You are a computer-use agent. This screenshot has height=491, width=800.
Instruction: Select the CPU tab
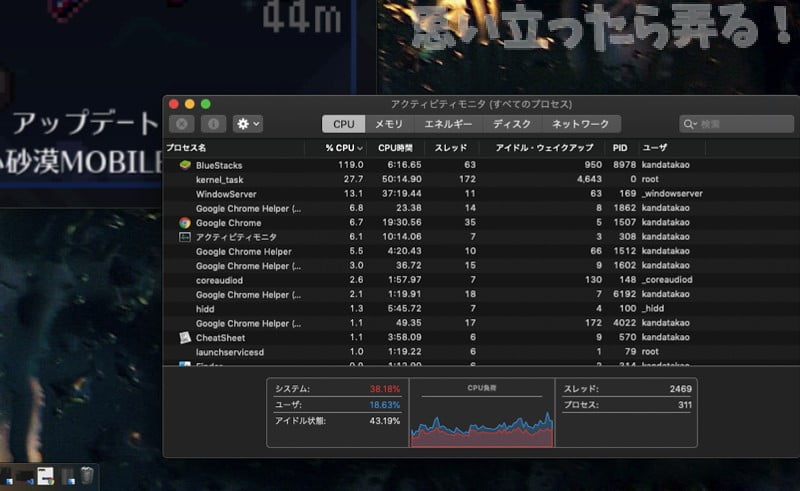343,124
